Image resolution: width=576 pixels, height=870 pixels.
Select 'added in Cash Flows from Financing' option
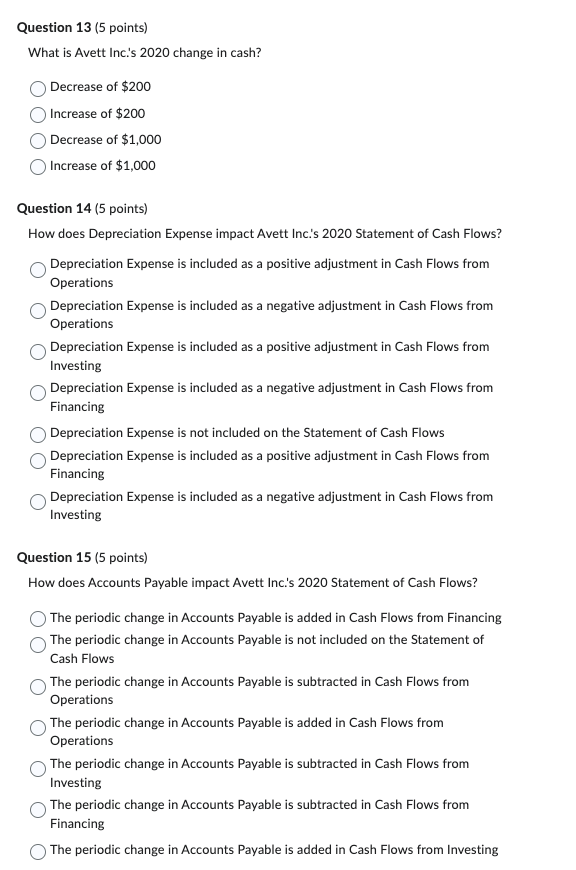(x=37, y=617)
